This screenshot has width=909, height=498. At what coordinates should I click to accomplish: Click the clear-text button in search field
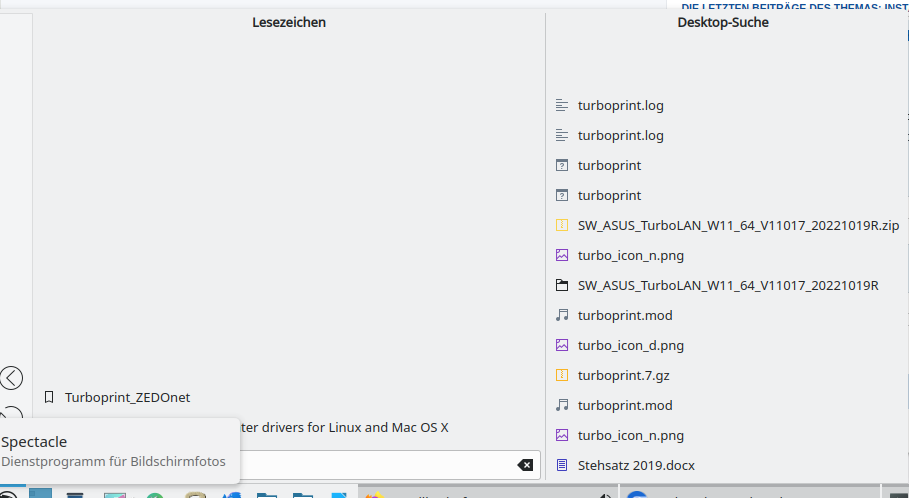[525, 465]
